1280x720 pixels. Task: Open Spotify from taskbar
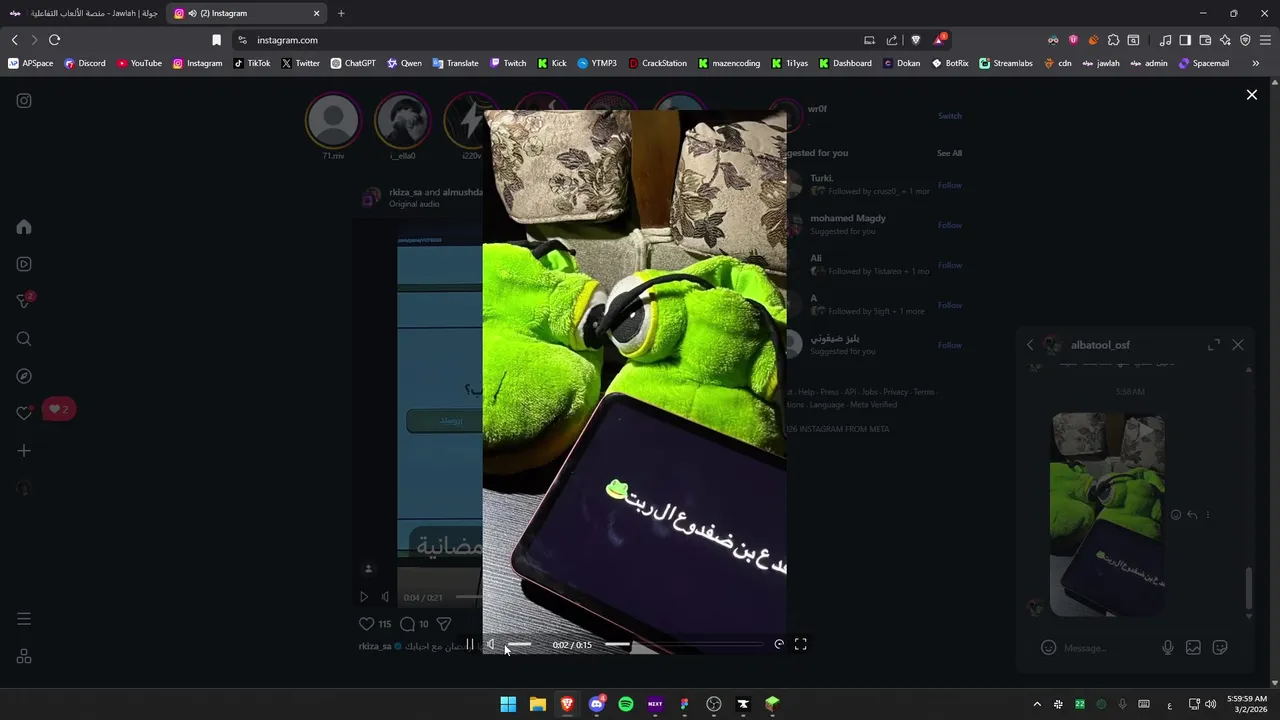tap(626, 704)
